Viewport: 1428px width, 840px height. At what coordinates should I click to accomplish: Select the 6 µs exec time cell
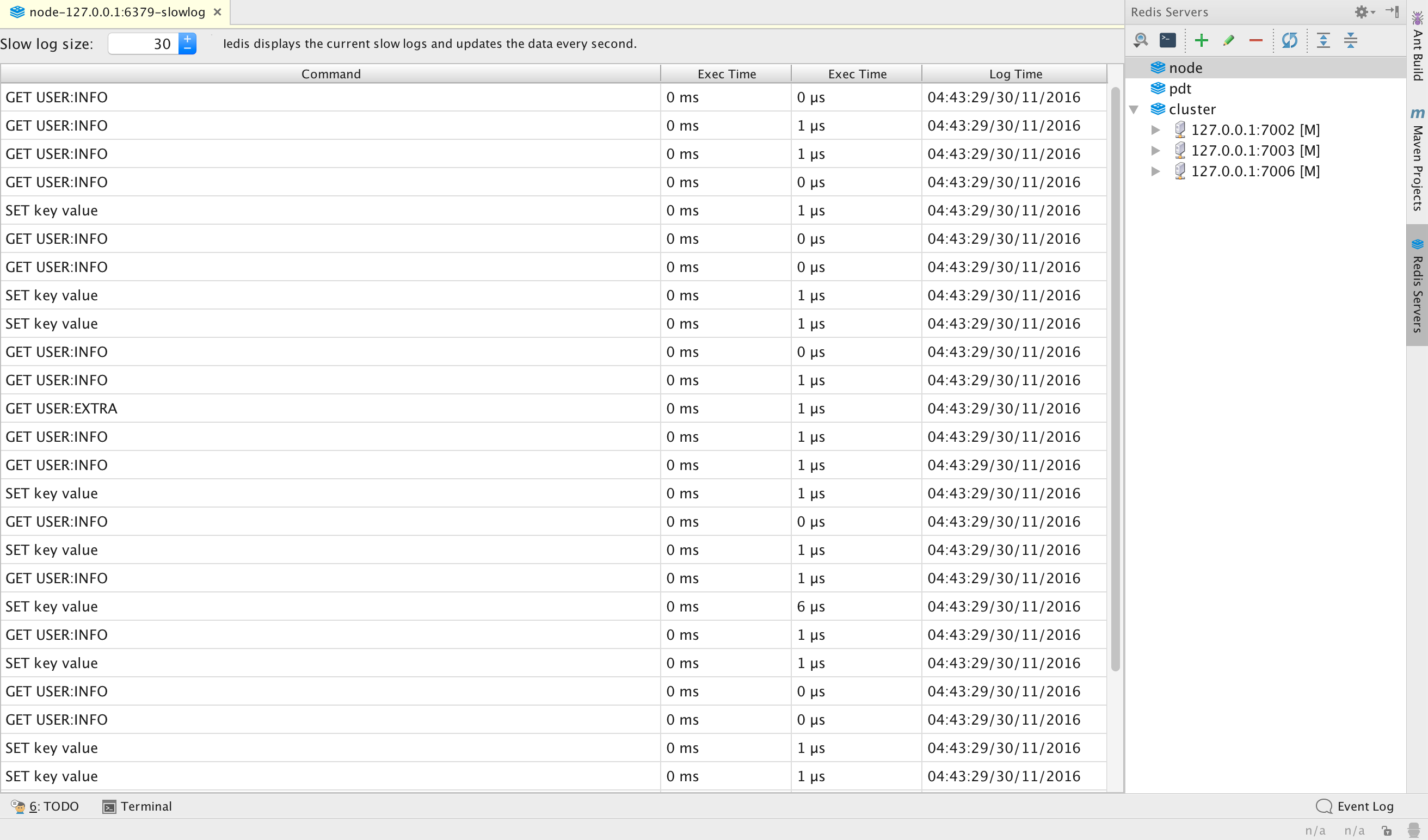coord(856,606)
